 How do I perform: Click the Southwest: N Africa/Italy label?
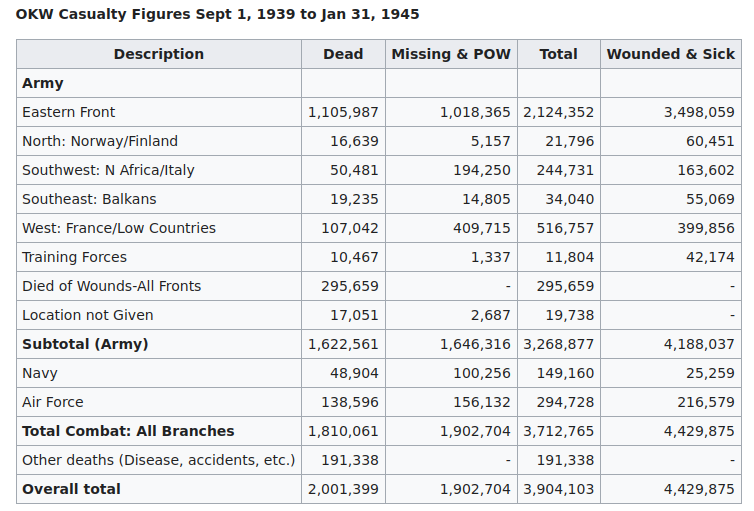[x=108, y=170]
